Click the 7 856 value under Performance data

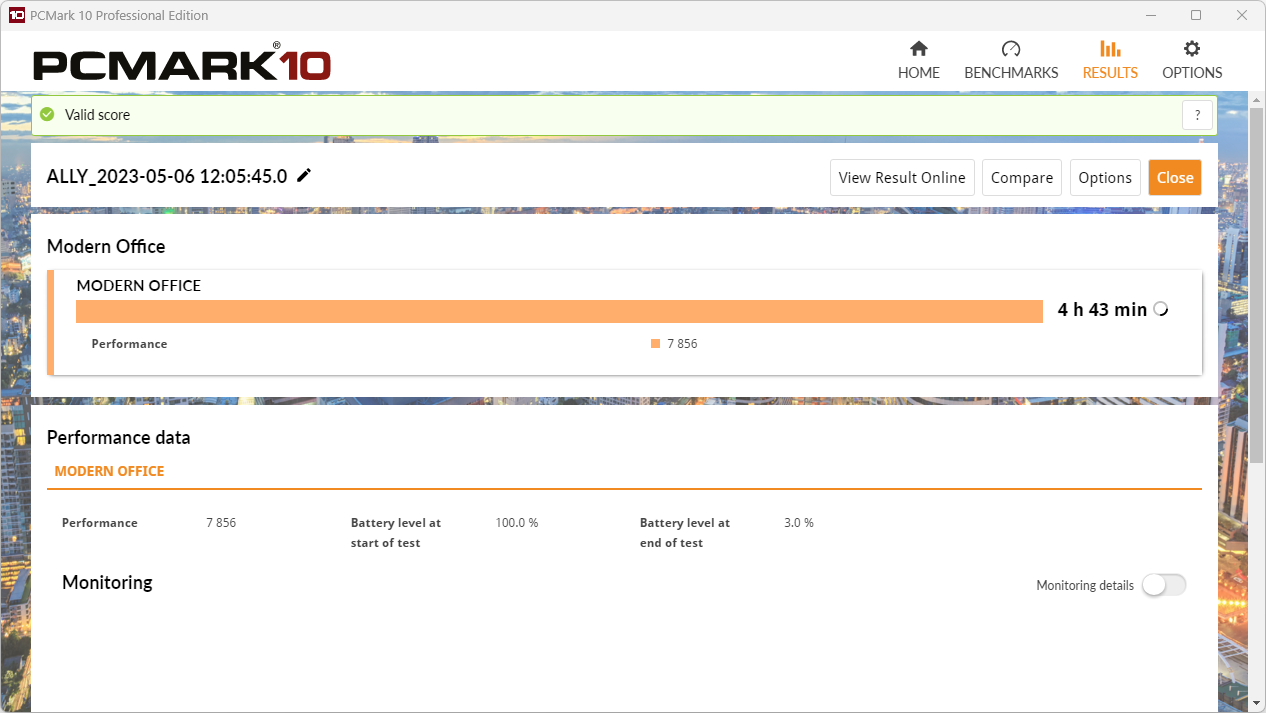(221, 523)
